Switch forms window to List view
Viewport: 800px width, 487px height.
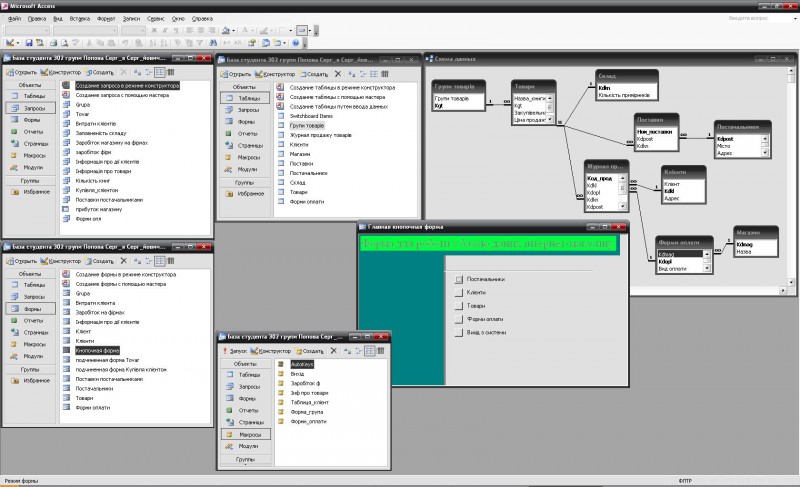coord(160,261)
